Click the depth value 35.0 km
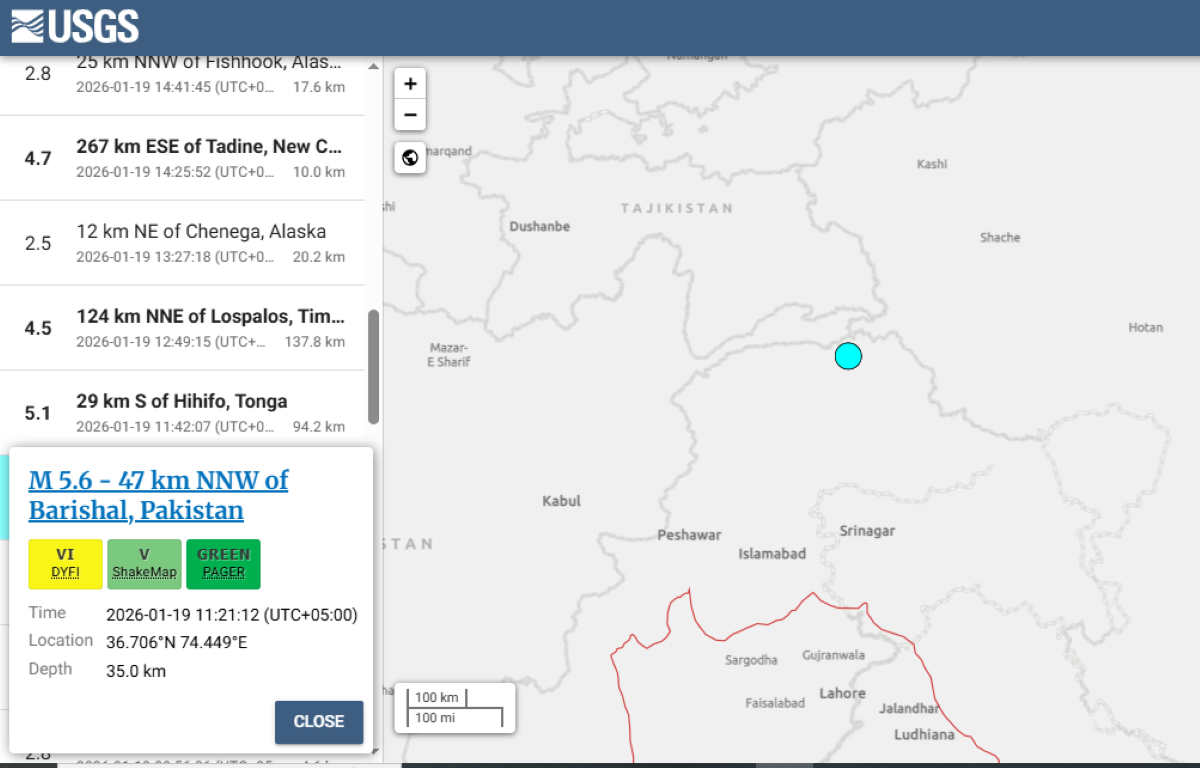Screen dimensions: 1200x768 click(139, 670)
